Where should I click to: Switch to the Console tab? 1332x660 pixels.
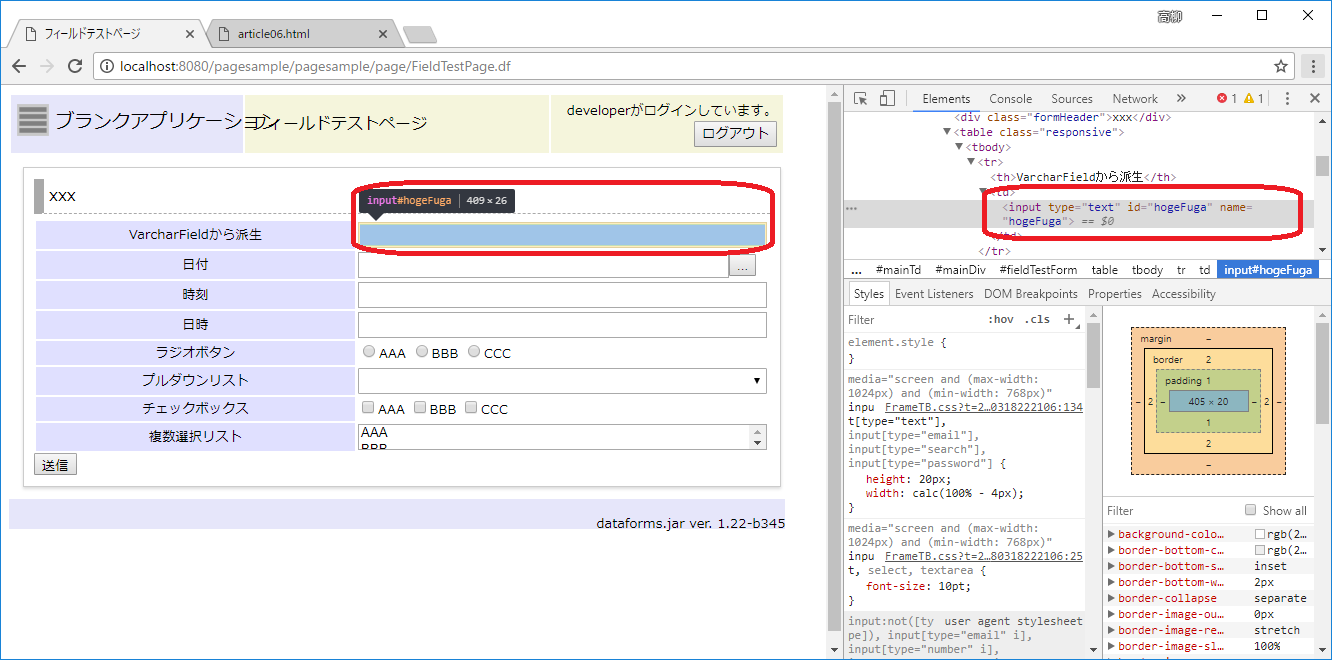pos(1010,99)
